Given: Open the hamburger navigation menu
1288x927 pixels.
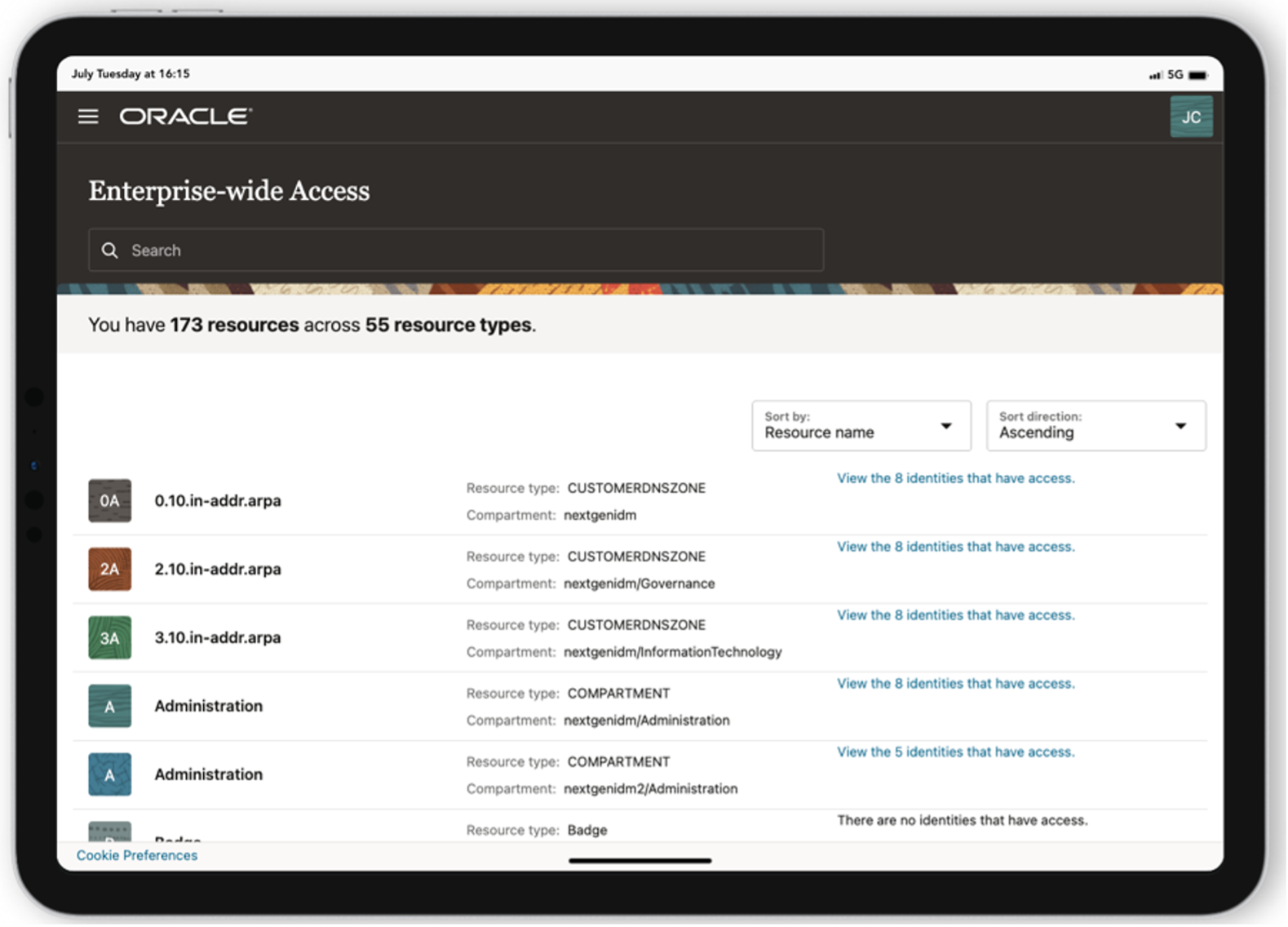Looking at the screenshot, I should click(88, 117).
